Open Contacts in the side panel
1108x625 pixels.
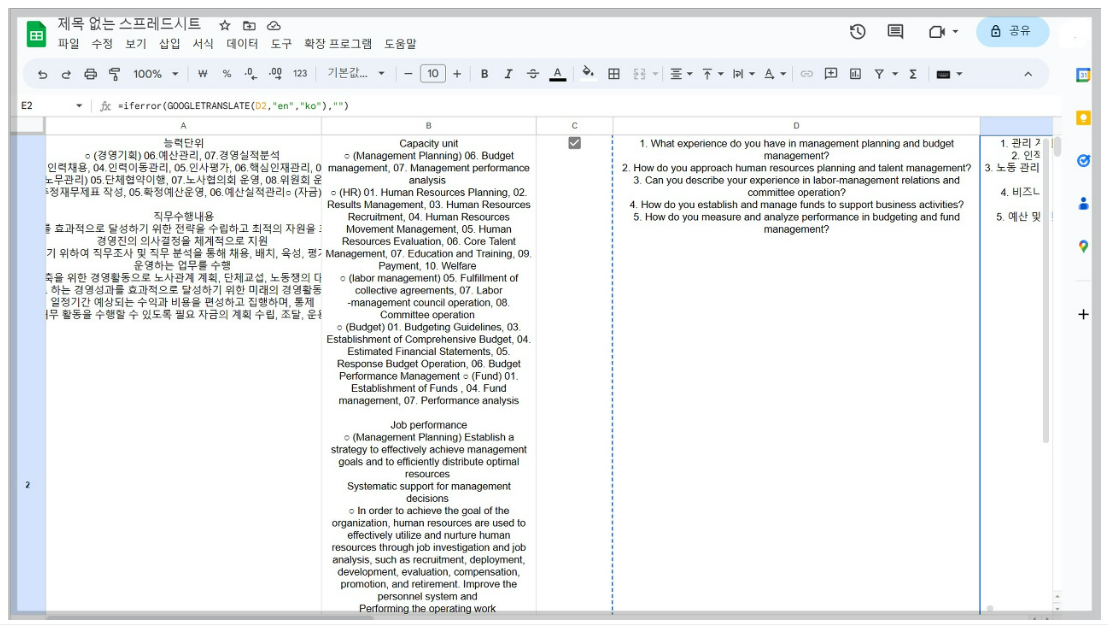point(1083,204)
